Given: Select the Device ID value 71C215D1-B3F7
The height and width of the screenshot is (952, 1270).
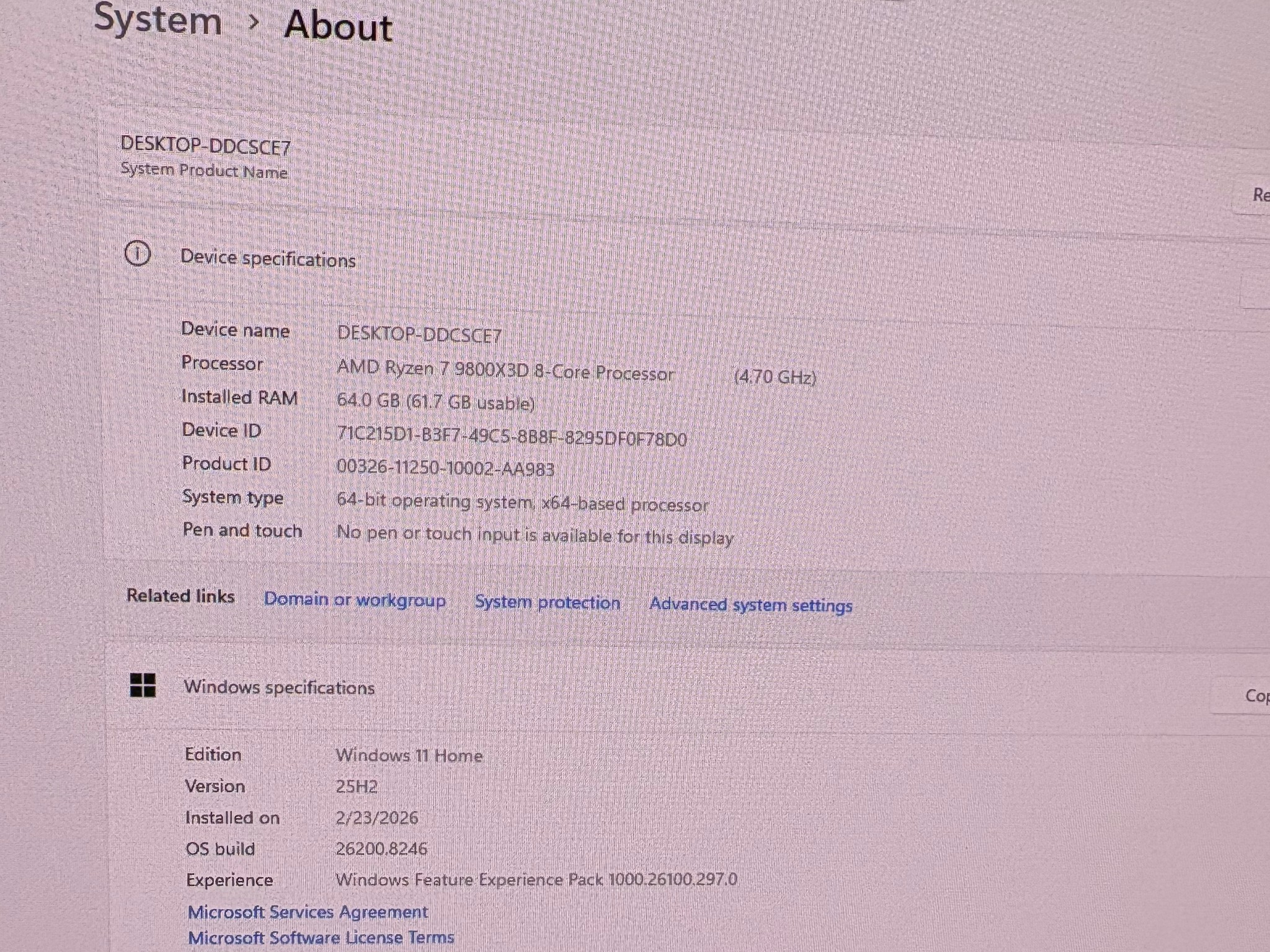Looking at the screenshot, I should (x=512, y=436).
